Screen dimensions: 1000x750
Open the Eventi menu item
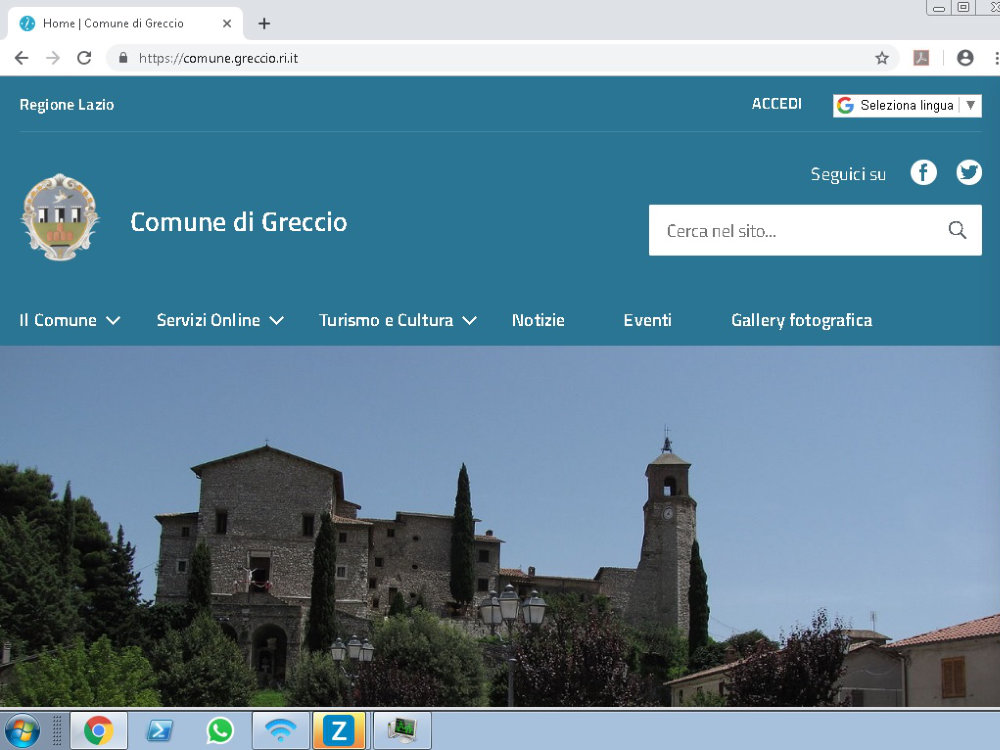coord(647,320)
